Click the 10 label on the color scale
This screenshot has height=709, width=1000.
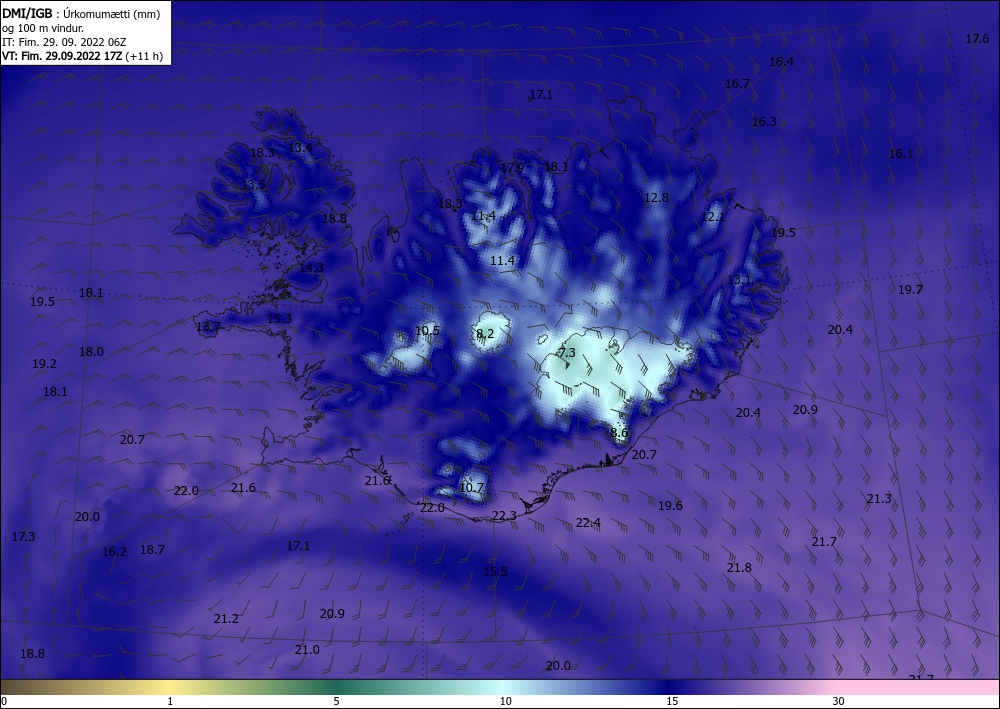[x=505, y=701]
